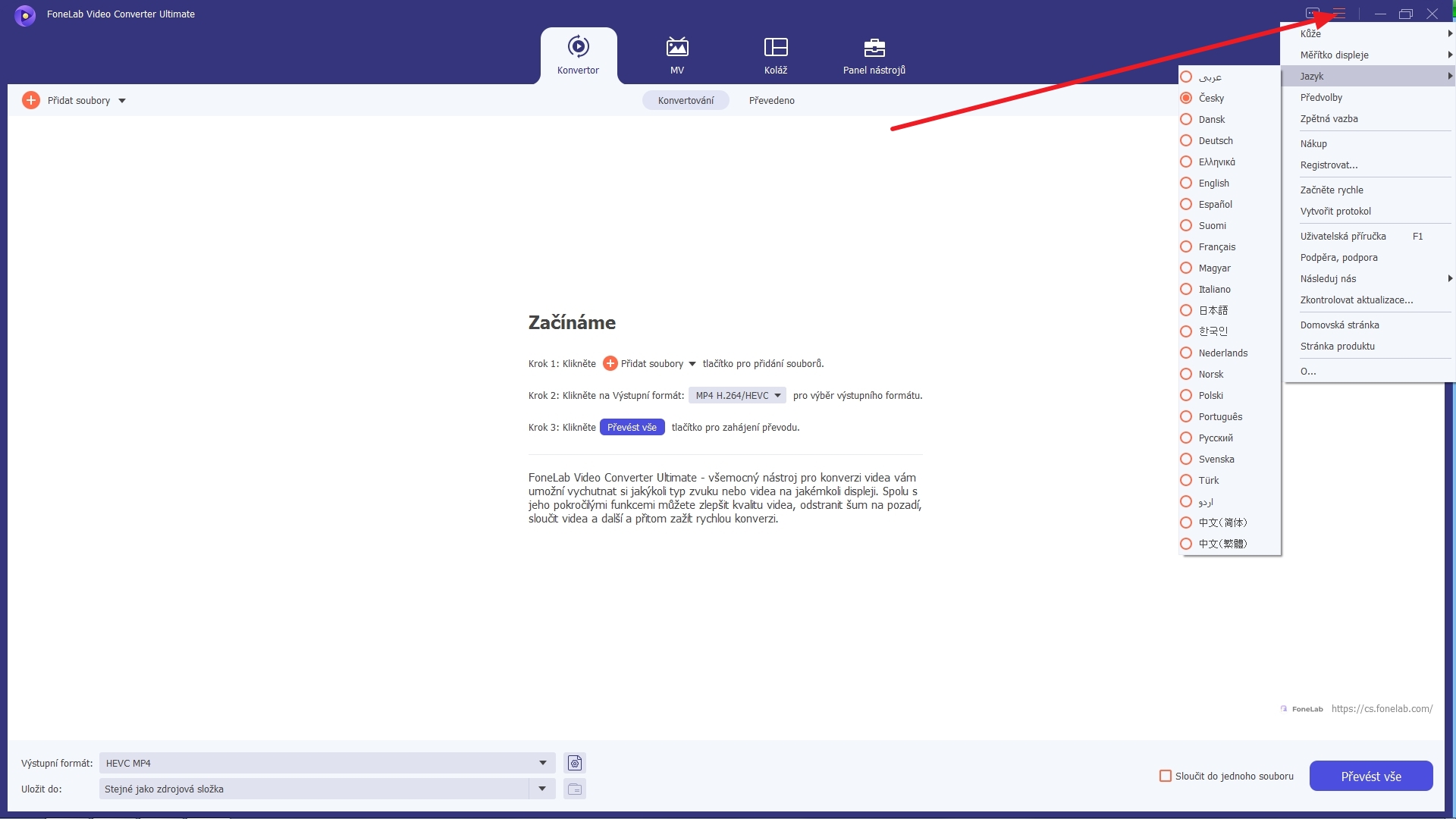Open Panel nástrojů tab
Screen dimensions: 1456x819
coord(874,55)
